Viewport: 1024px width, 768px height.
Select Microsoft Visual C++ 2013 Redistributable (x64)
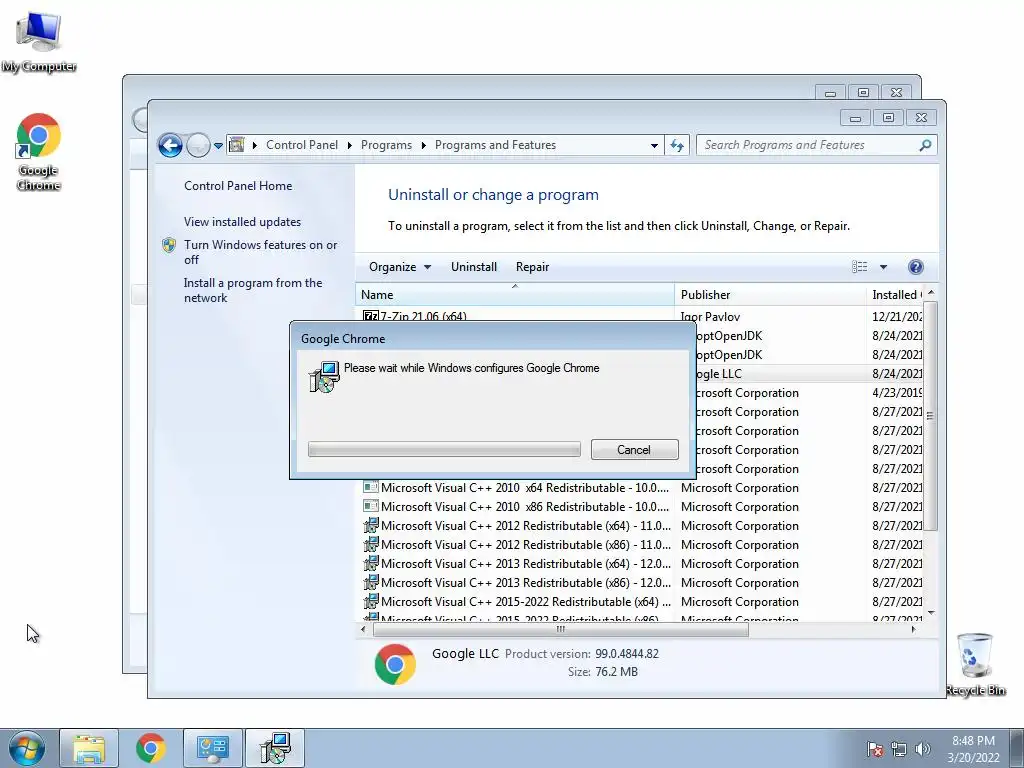tap(639, 563)
